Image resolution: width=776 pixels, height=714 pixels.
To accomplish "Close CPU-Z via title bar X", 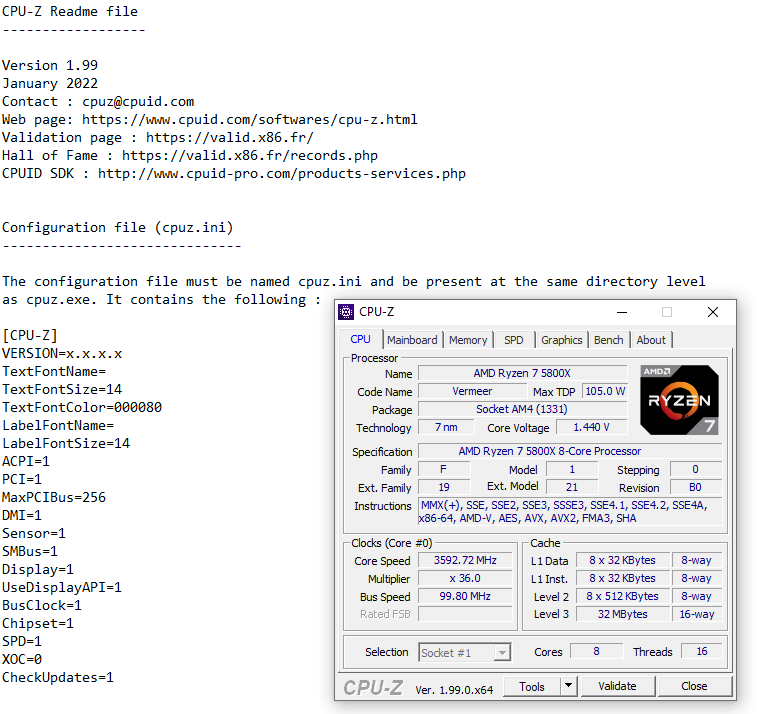I will pos(713,312).
